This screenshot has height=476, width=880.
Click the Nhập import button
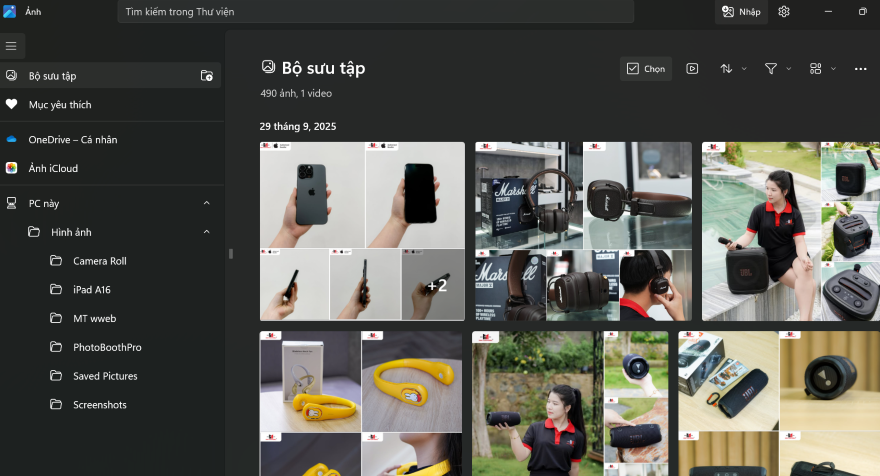(x=741, y=12)
